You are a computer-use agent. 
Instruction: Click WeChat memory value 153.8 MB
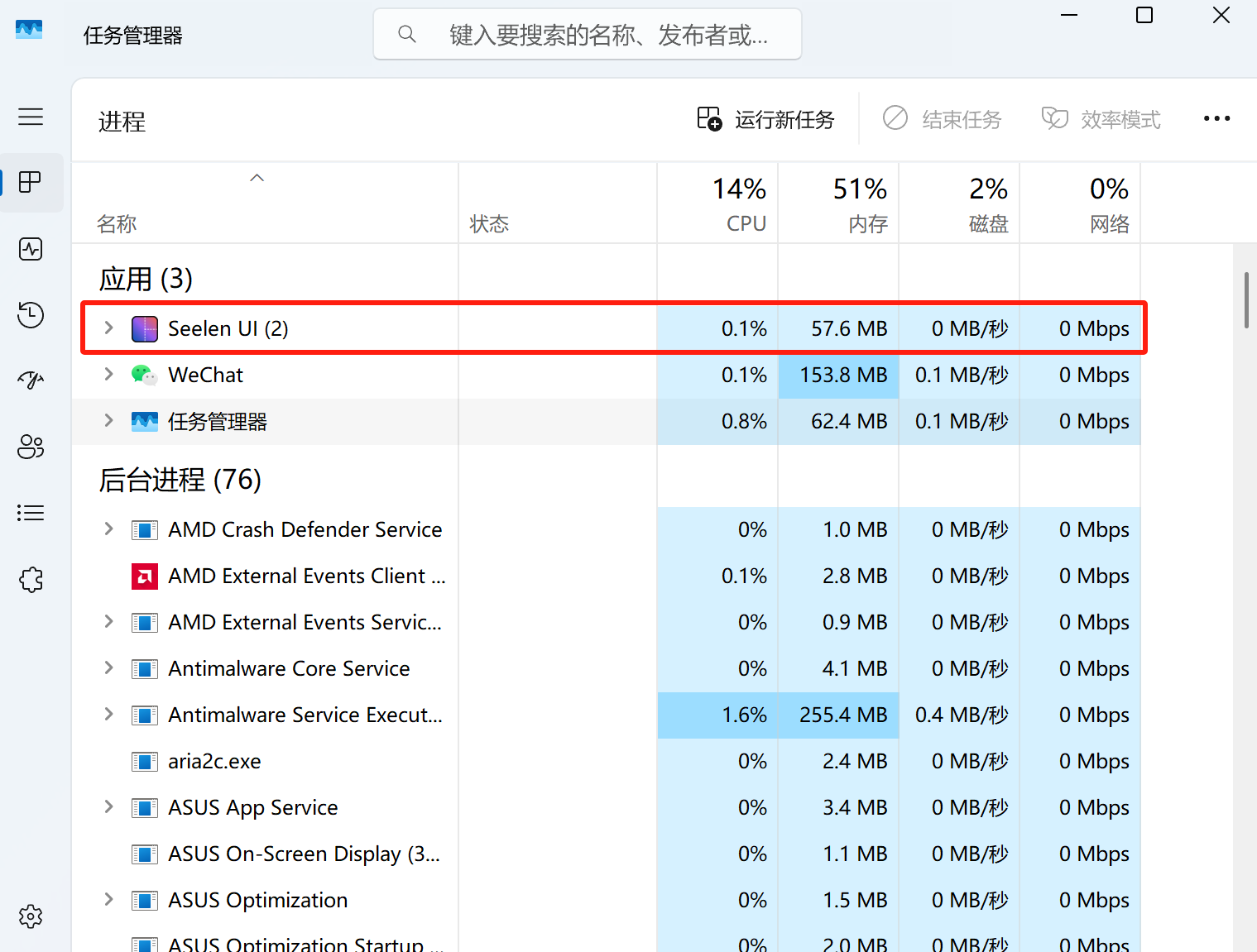[x=843, y=376]
